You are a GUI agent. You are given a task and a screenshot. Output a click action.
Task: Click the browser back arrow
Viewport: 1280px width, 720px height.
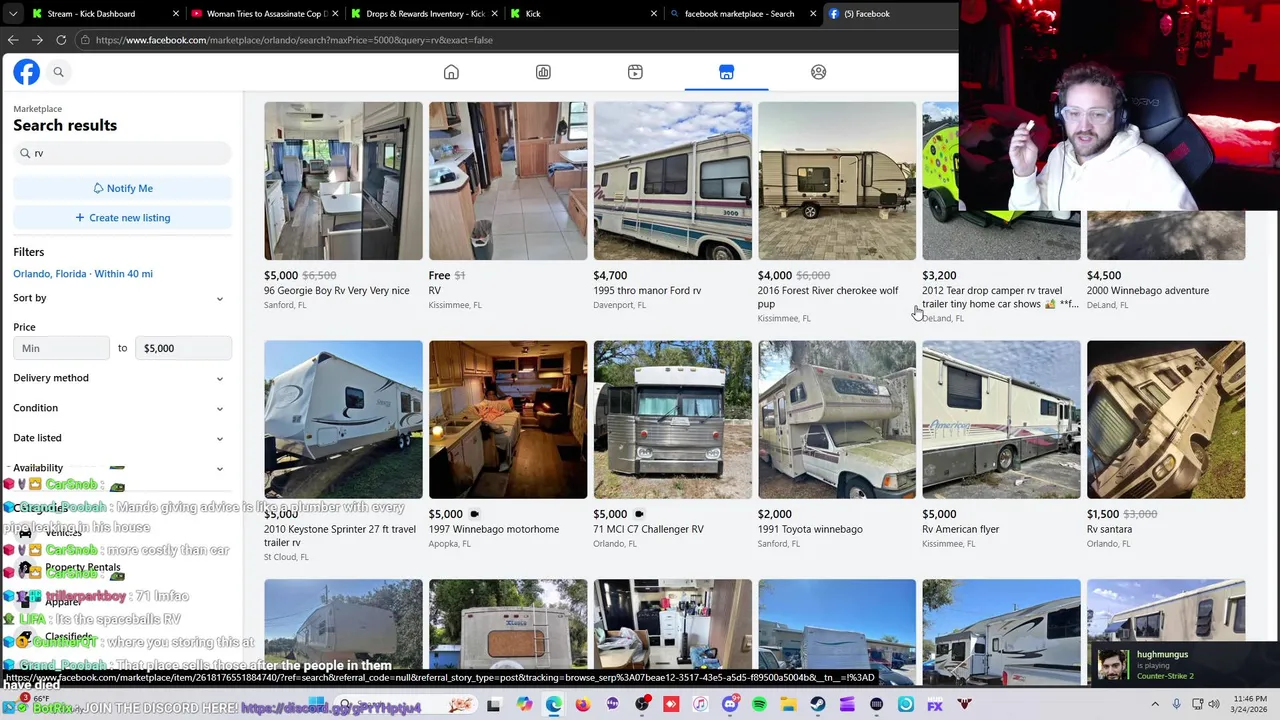(x=13, y=40)
